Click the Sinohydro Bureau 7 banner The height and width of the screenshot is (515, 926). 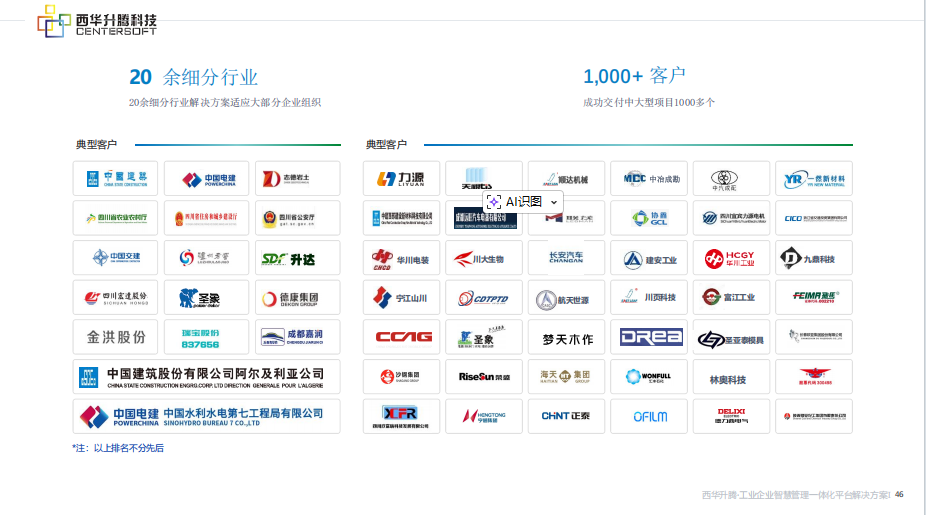pos(206,416)
